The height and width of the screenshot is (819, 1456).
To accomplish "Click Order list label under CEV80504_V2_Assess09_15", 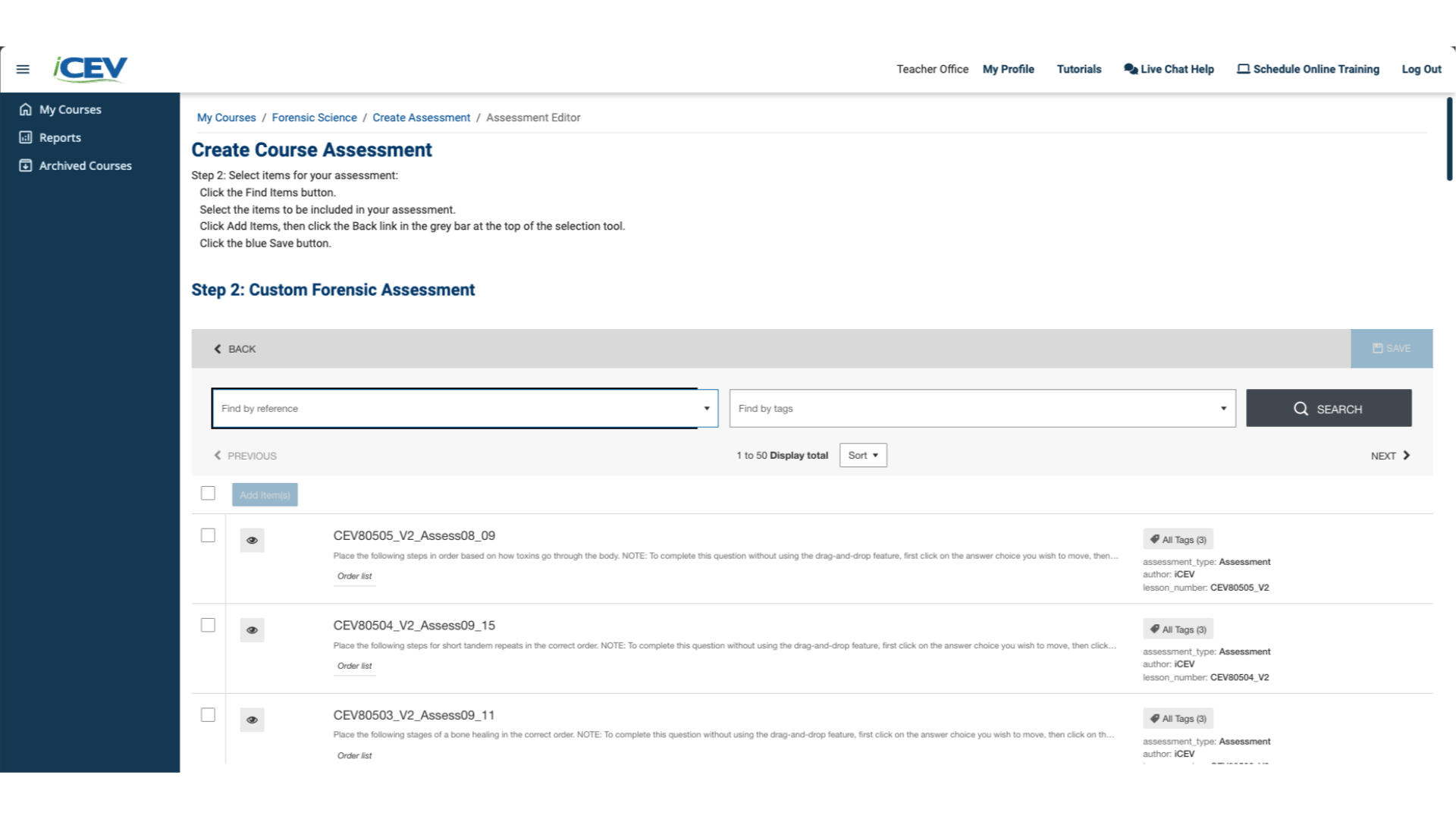I will [x=354, y=666].
